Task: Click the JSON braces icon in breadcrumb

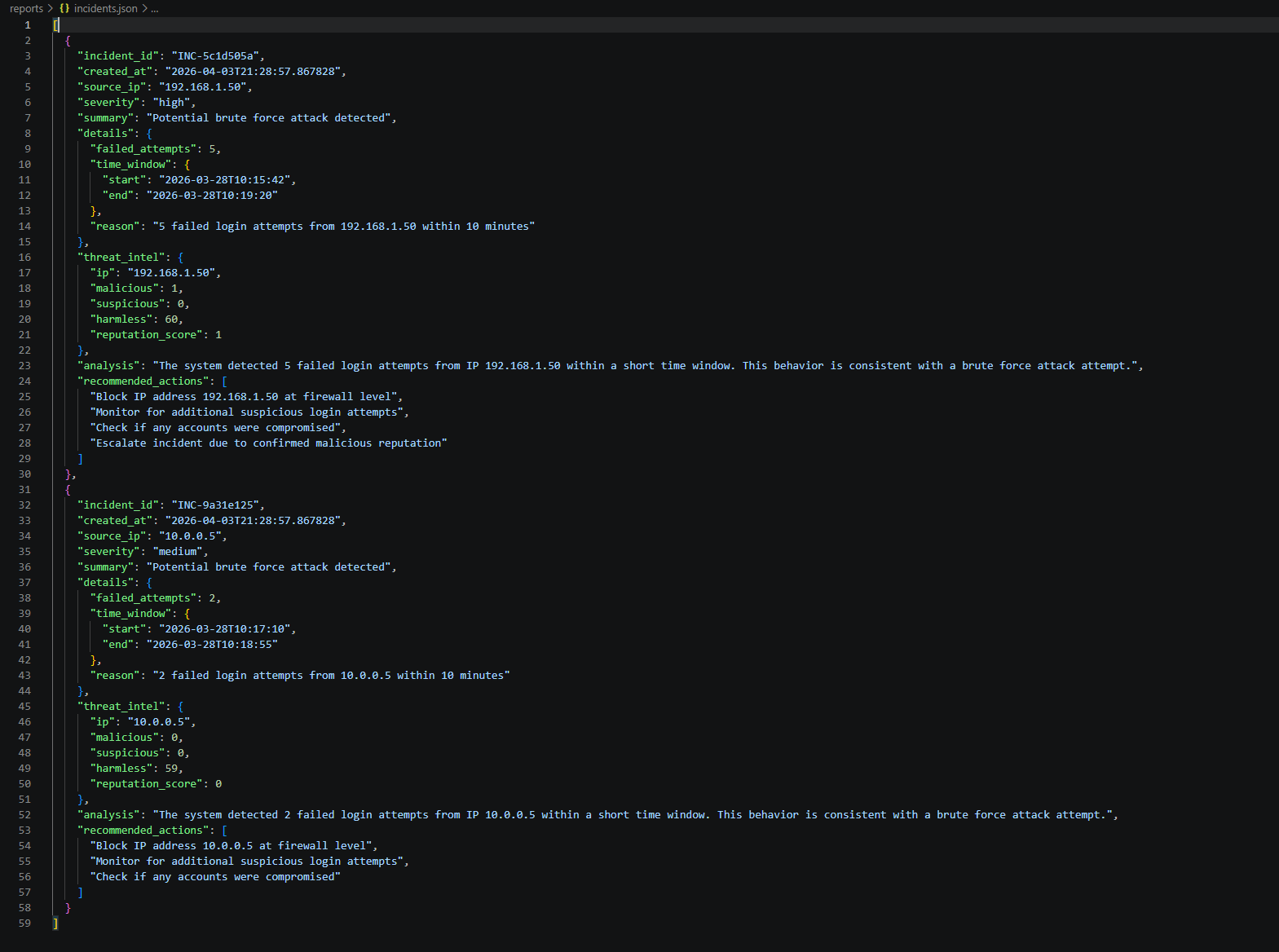Action: pyautogui.click(x=64, y=8)
